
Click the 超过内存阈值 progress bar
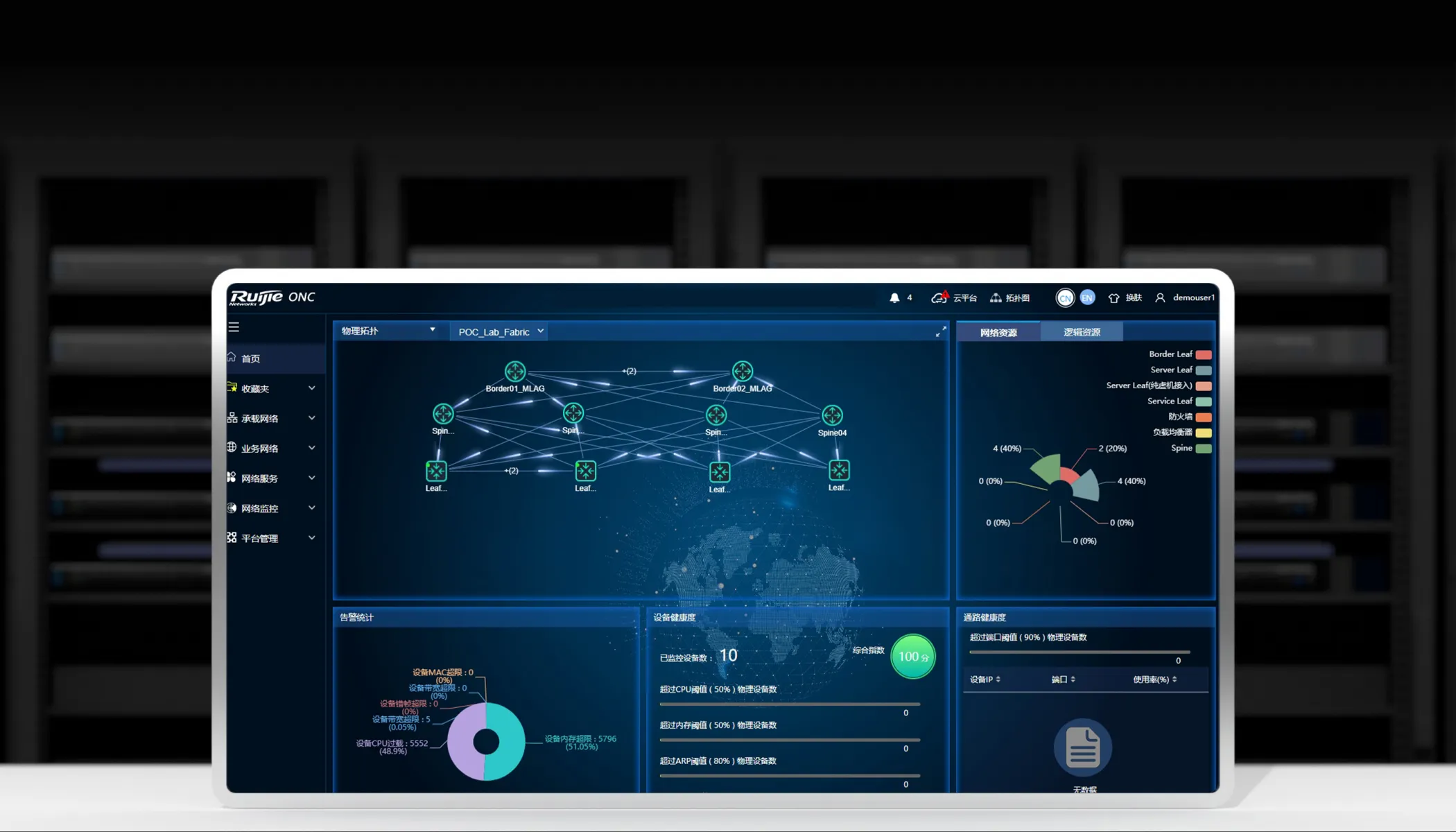pyautogui.click(x=790, y=740)
